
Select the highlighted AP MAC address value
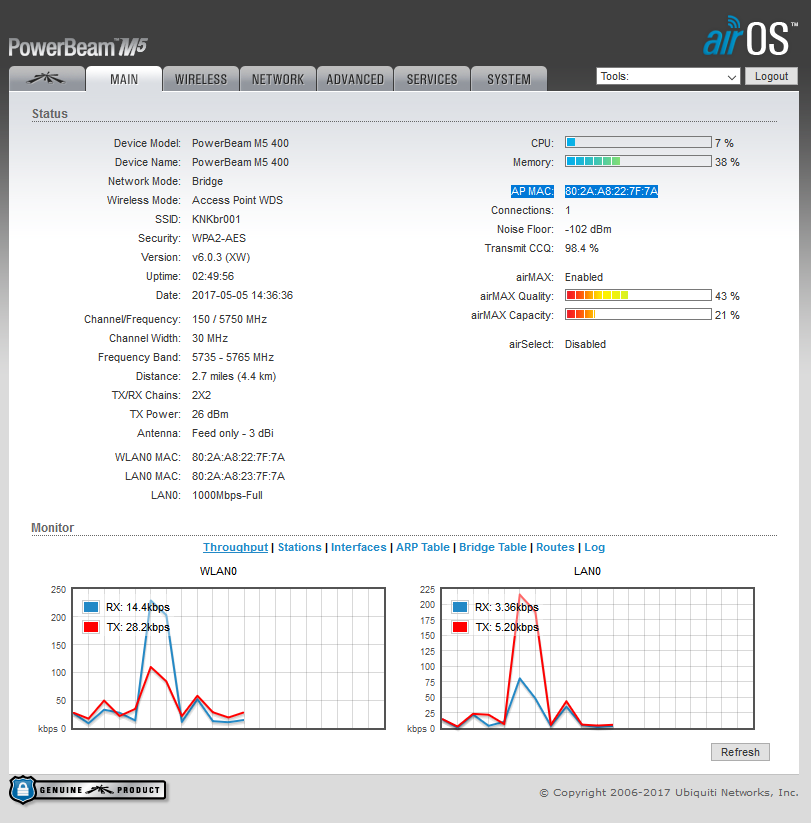[x=611, y=191]
